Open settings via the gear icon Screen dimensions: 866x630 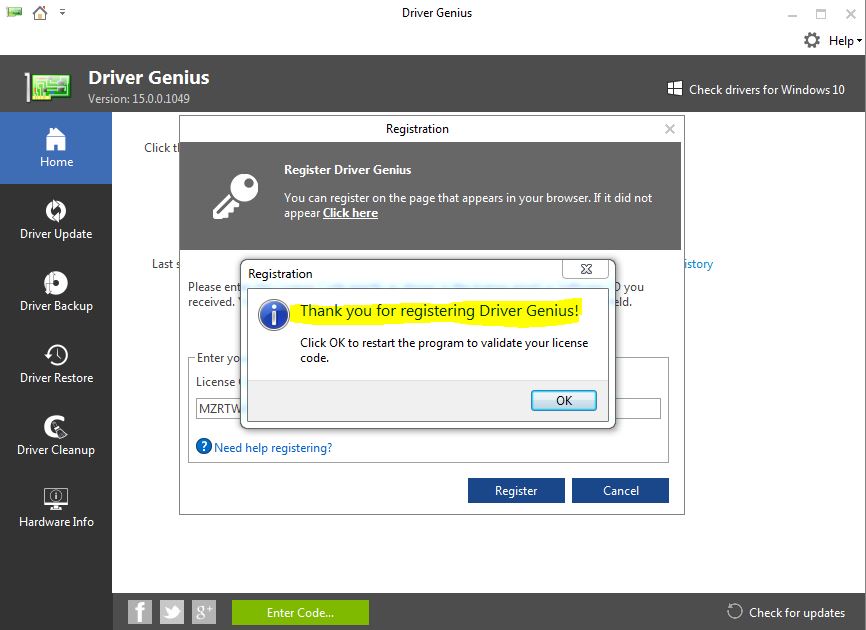811,40
